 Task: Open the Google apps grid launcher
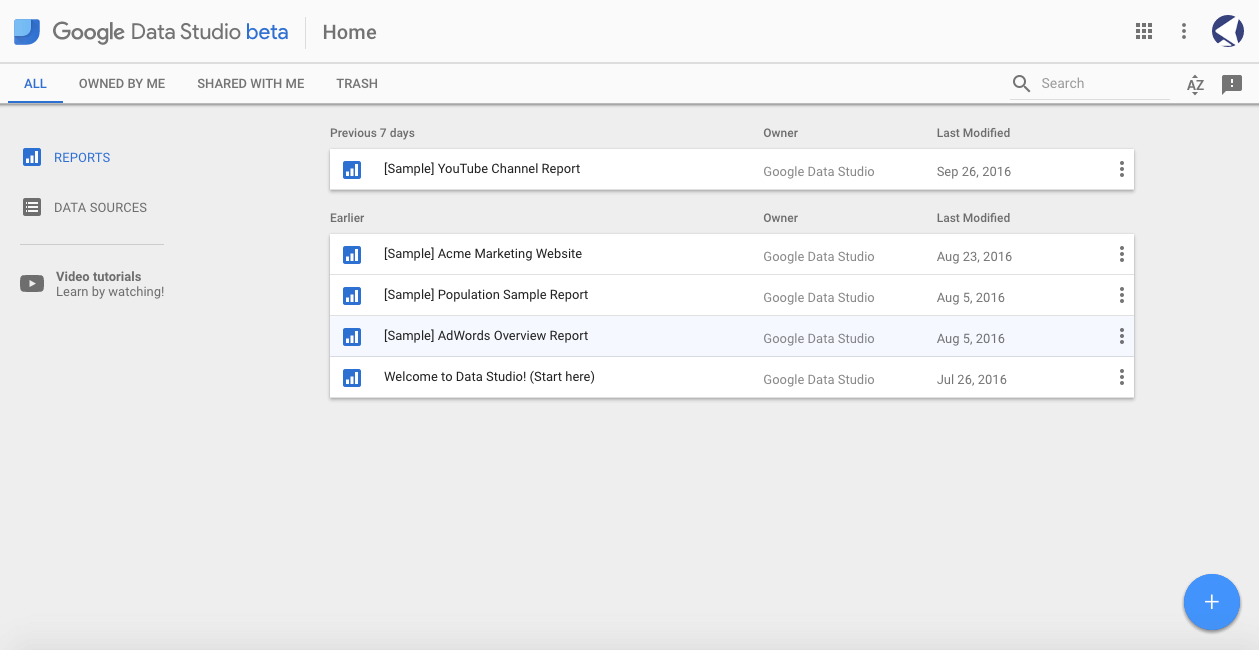(1144, 31)
